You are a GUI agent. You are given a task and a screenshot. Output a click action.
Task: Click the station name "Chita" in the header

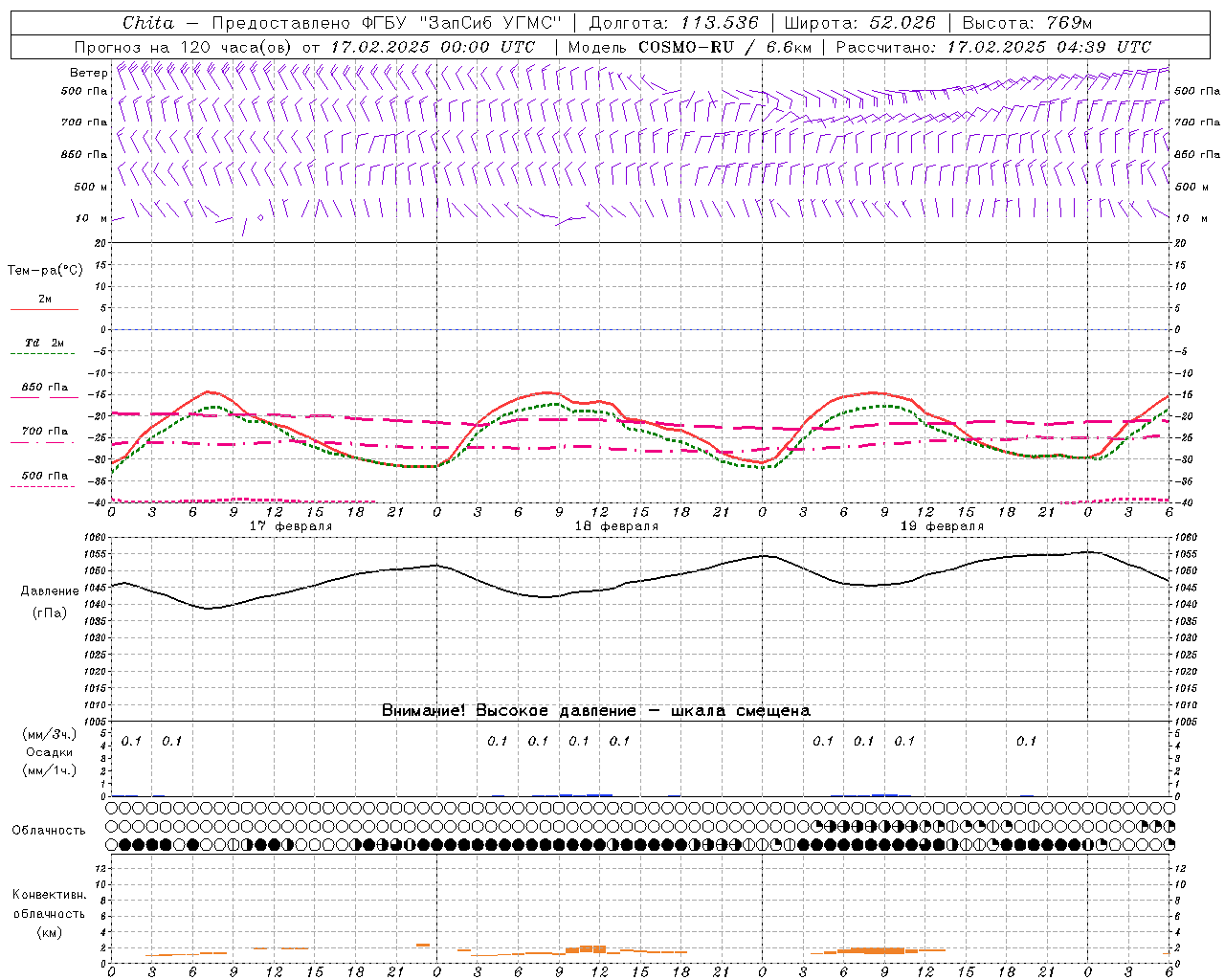[x=148, y=23]
